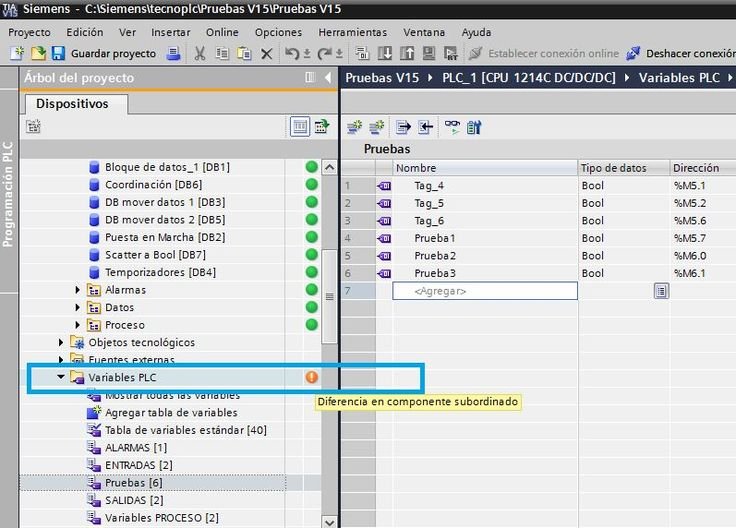Expand Fuentes externas node

(x=61, y=360)
